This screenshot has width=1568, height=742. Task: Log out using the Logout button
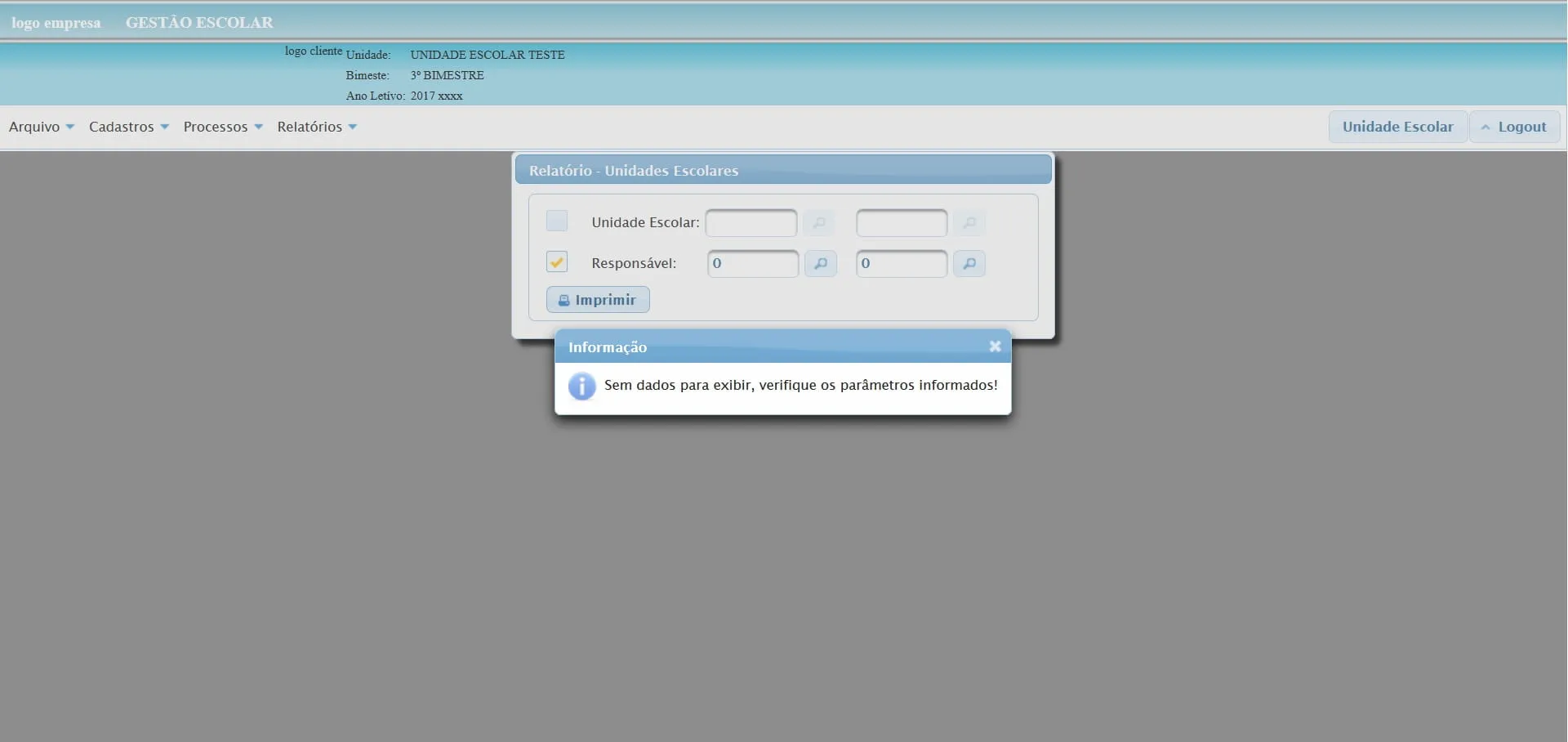tap(1515, 127)
